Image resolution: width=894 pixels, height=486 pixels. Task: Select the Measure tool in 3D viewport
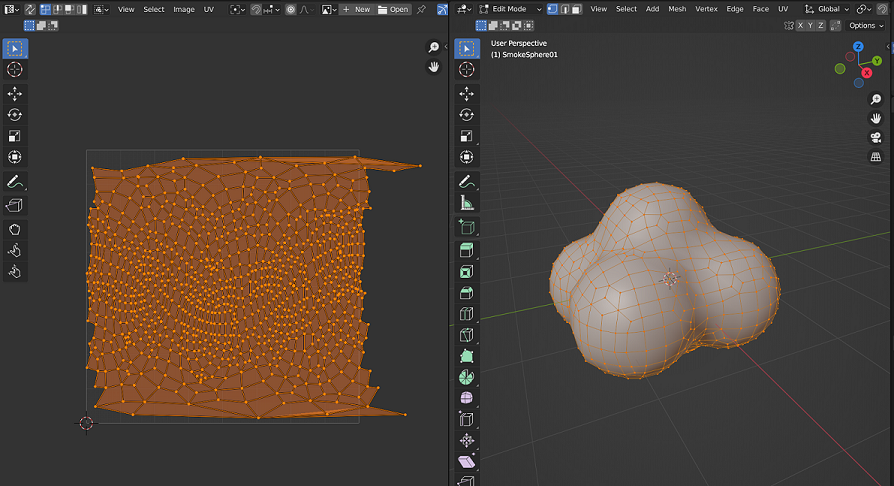467,204
